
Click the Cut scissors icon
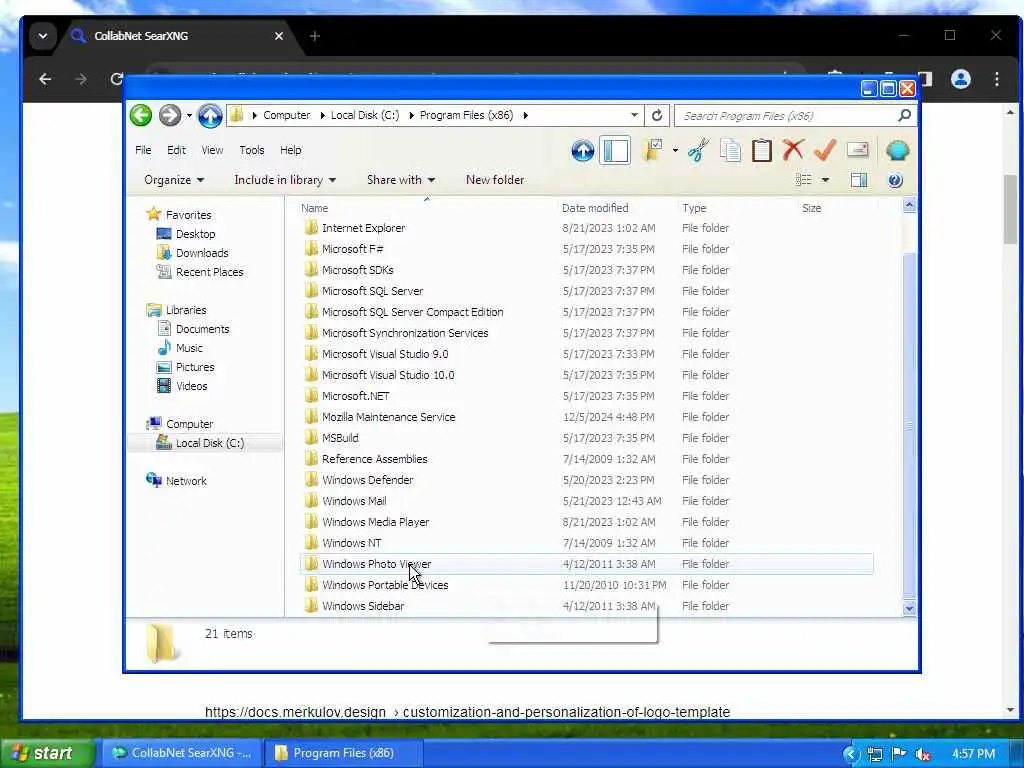click(x=698, y=151)
